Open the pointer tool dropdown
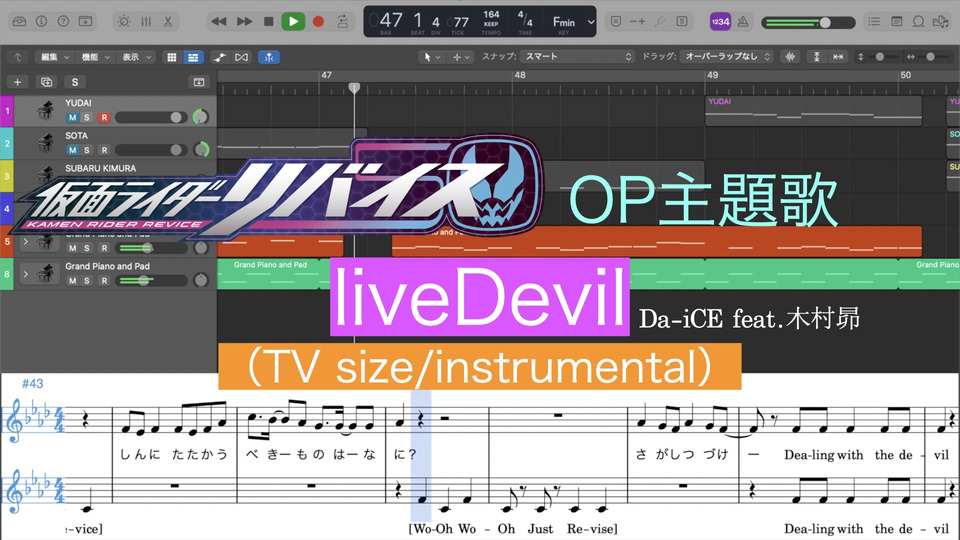 pyautogui.click(x=432, y=57)
